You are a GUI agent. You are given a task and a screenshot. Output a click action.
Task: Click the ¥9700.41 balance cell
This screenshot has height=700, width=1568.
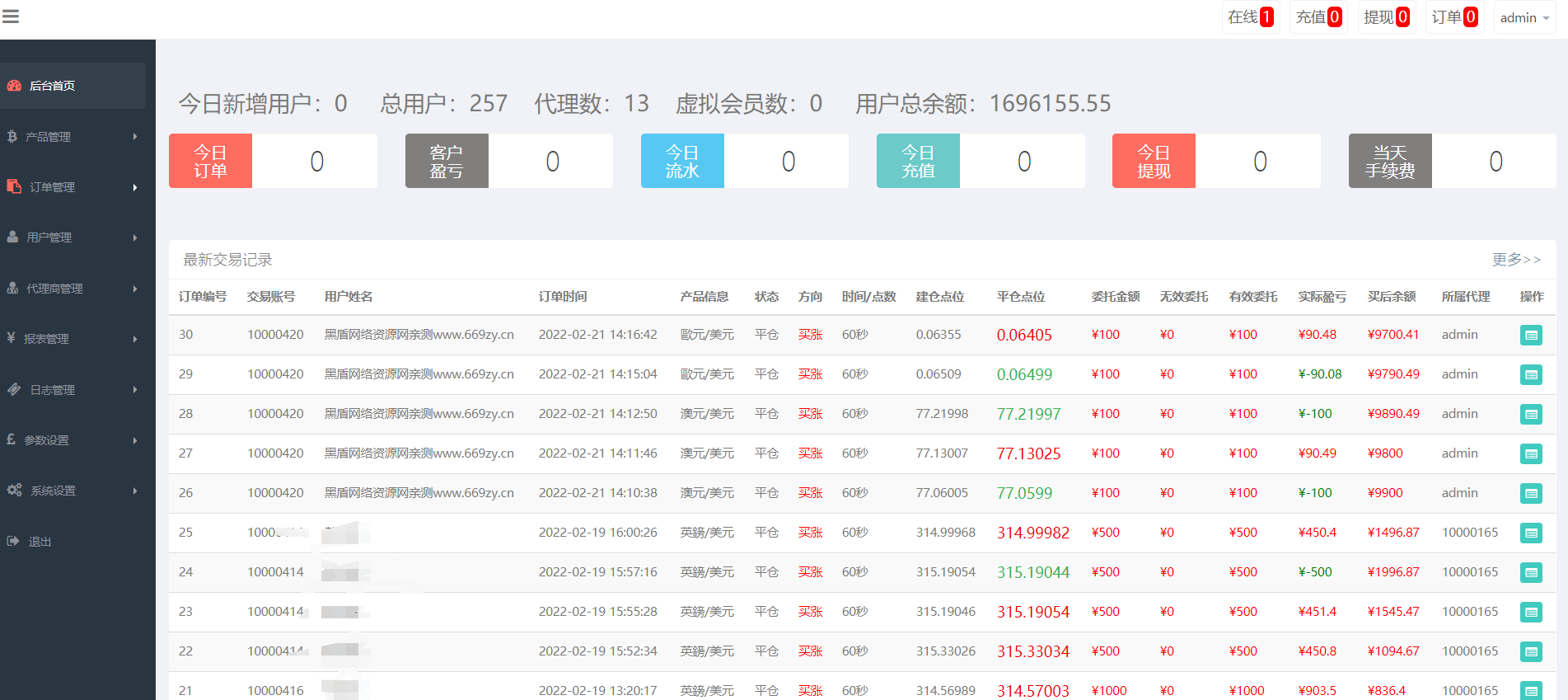(x=1393, y=335)
